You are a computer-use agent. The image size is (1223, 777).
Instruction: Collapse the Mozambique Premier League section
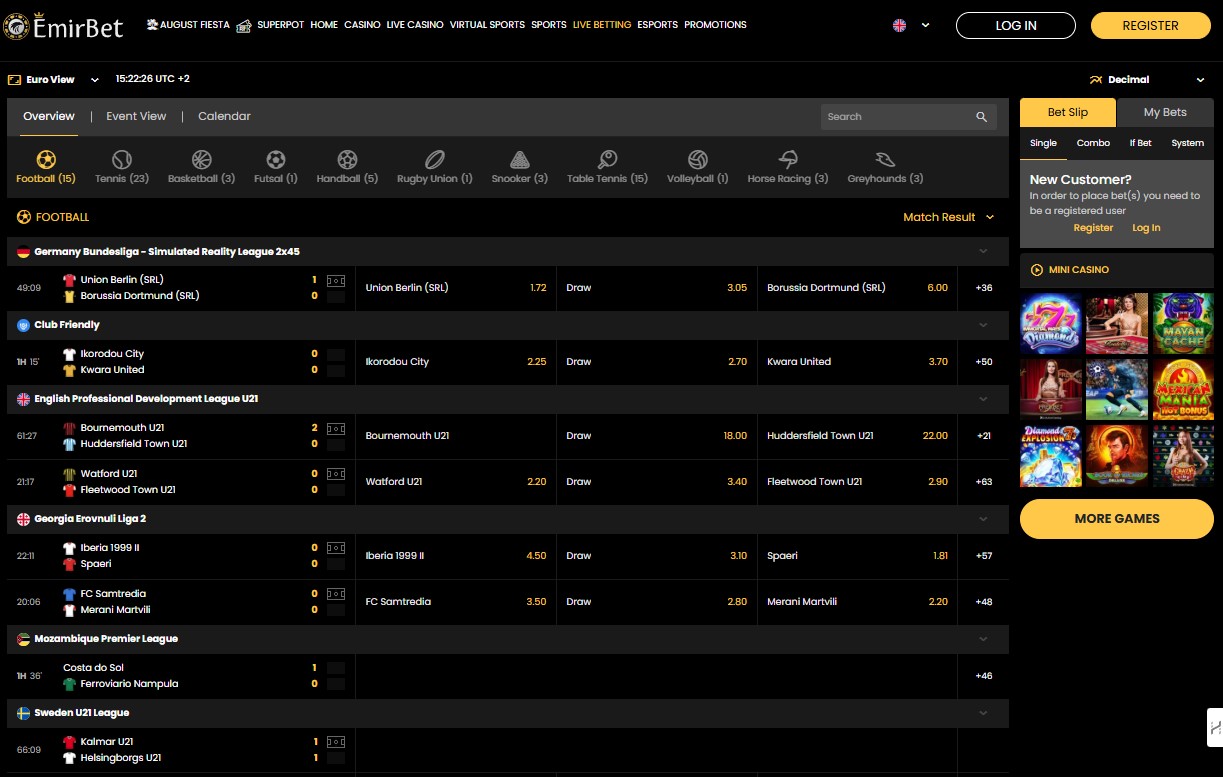coord(983,639)
